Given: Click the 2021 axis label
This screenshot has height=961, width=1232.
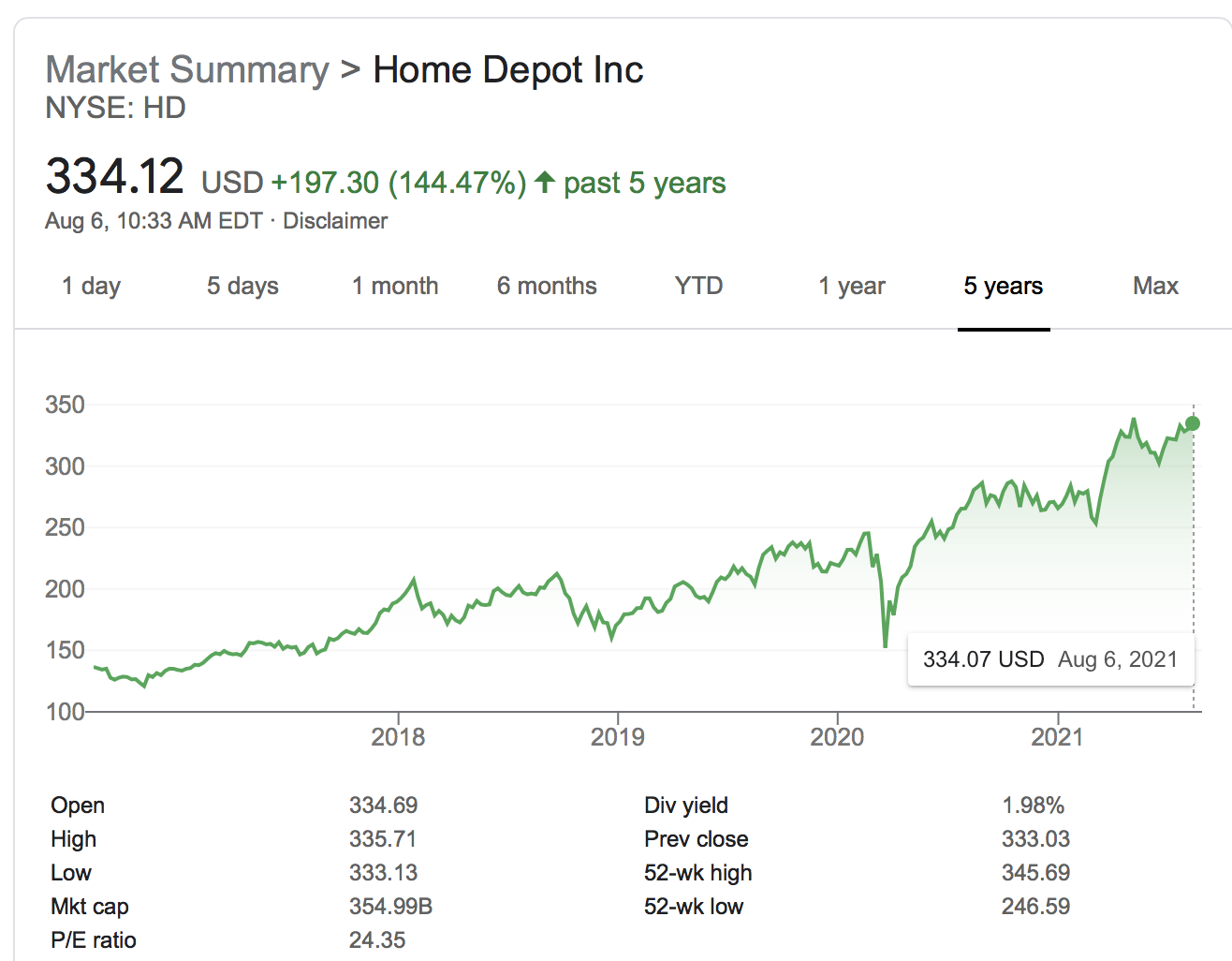Looking at the screenshot, I should coord(1057,737).
